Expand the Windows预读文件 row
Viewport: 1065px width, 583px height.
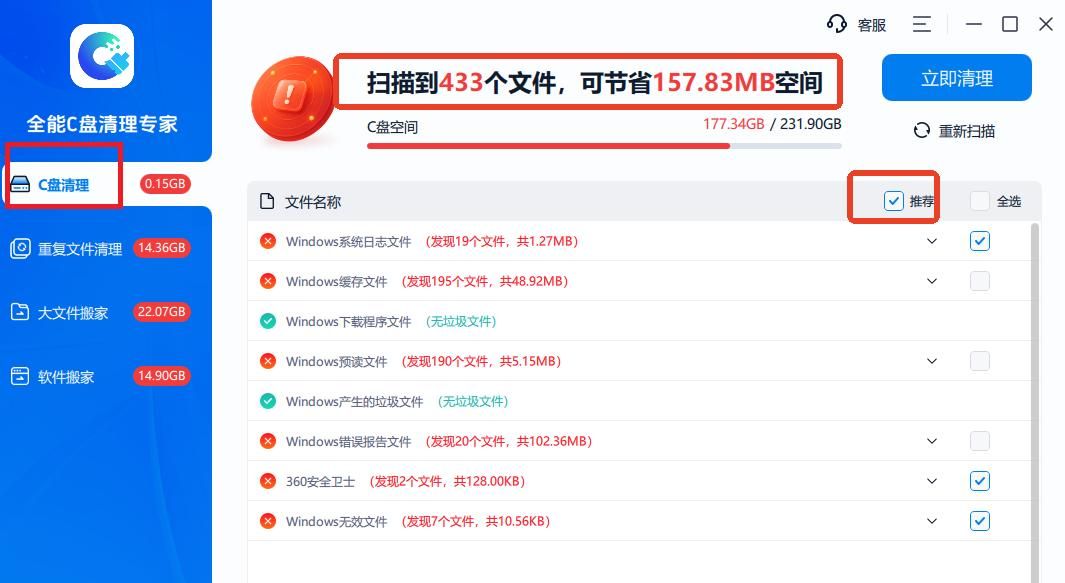931,361
